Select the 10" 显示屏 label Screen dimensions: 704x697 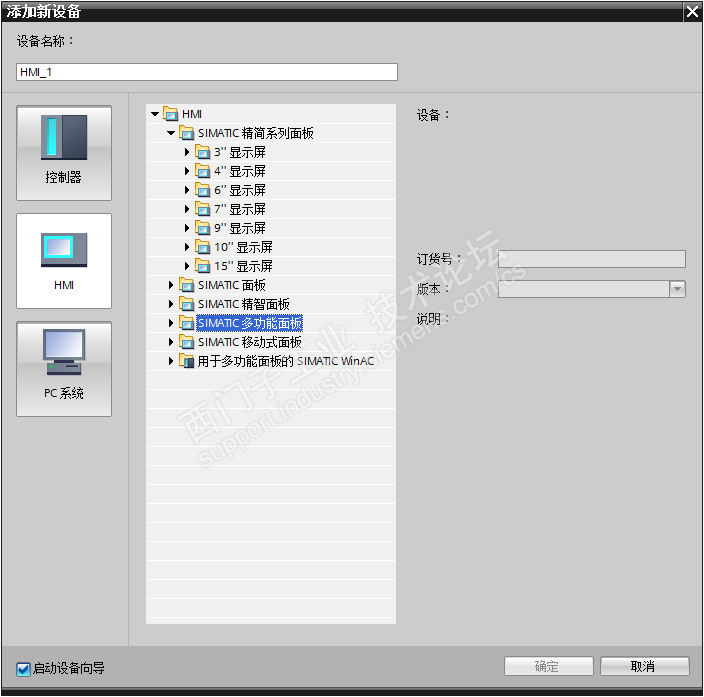243,247
